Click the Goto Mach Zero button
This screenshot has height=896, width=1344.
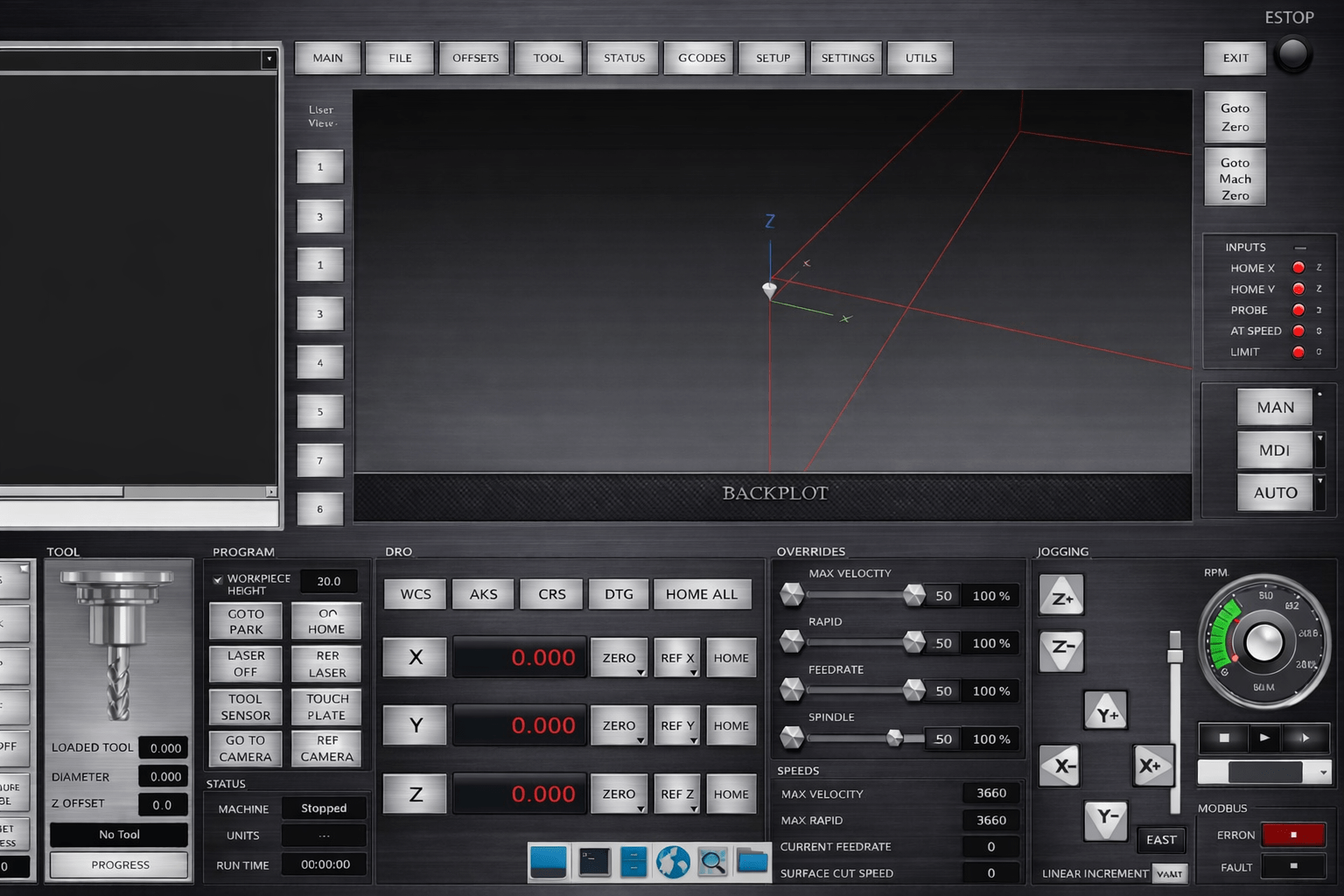[x=1235, y=178]
